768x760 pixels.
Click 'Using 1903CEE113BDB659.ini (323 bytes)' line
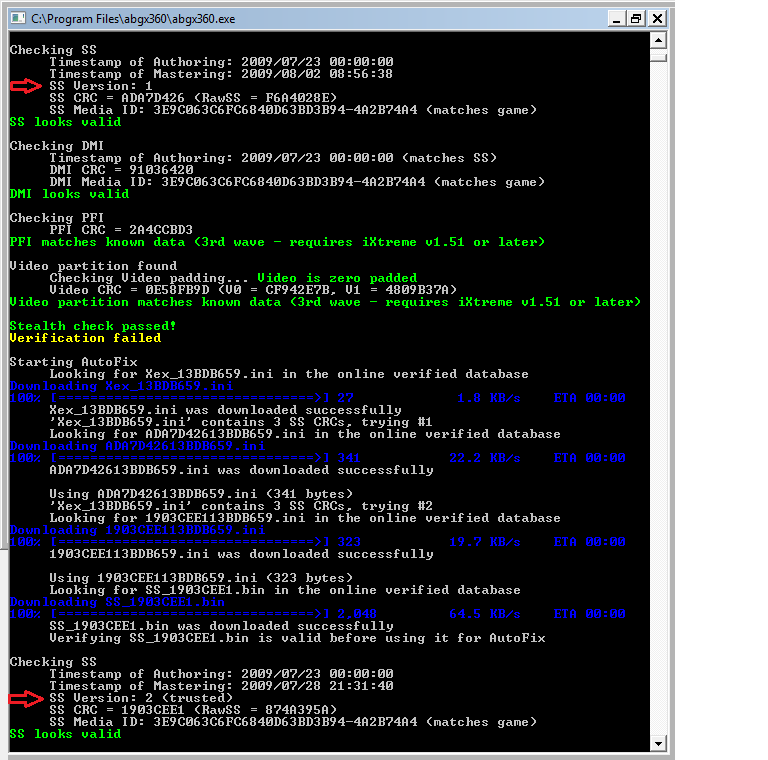201,578
